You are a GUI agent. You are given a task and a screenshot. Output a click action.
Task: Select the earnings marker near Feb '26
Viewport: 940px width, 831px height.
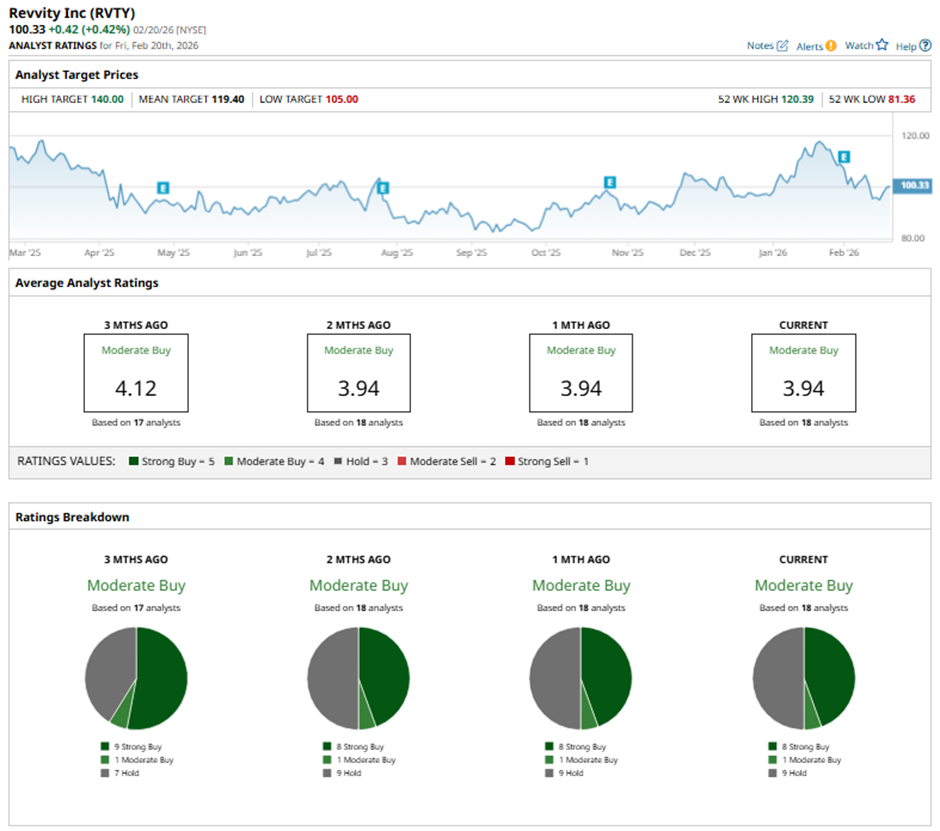point(844,157)
